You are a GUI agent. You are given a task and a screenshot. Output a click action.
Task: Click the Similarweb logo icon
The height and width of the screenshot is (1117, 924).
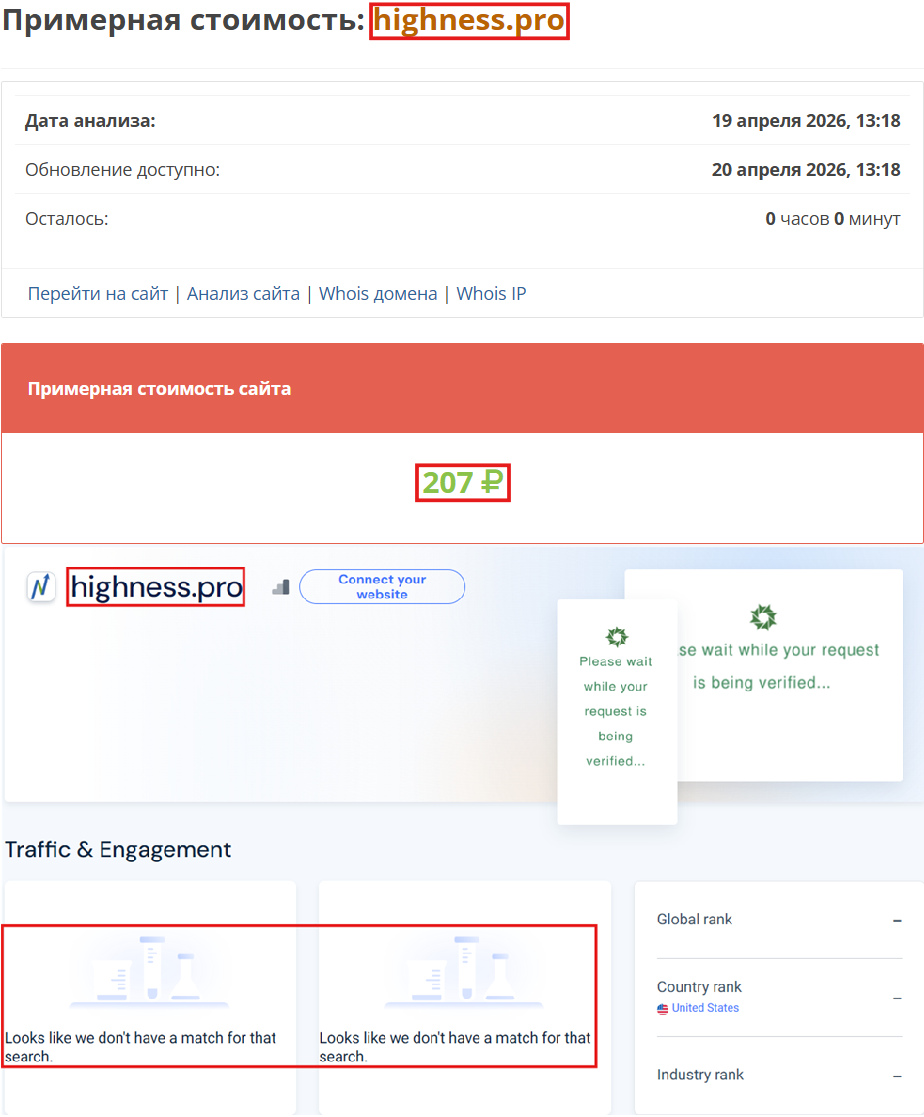click(x=42, y=587)
